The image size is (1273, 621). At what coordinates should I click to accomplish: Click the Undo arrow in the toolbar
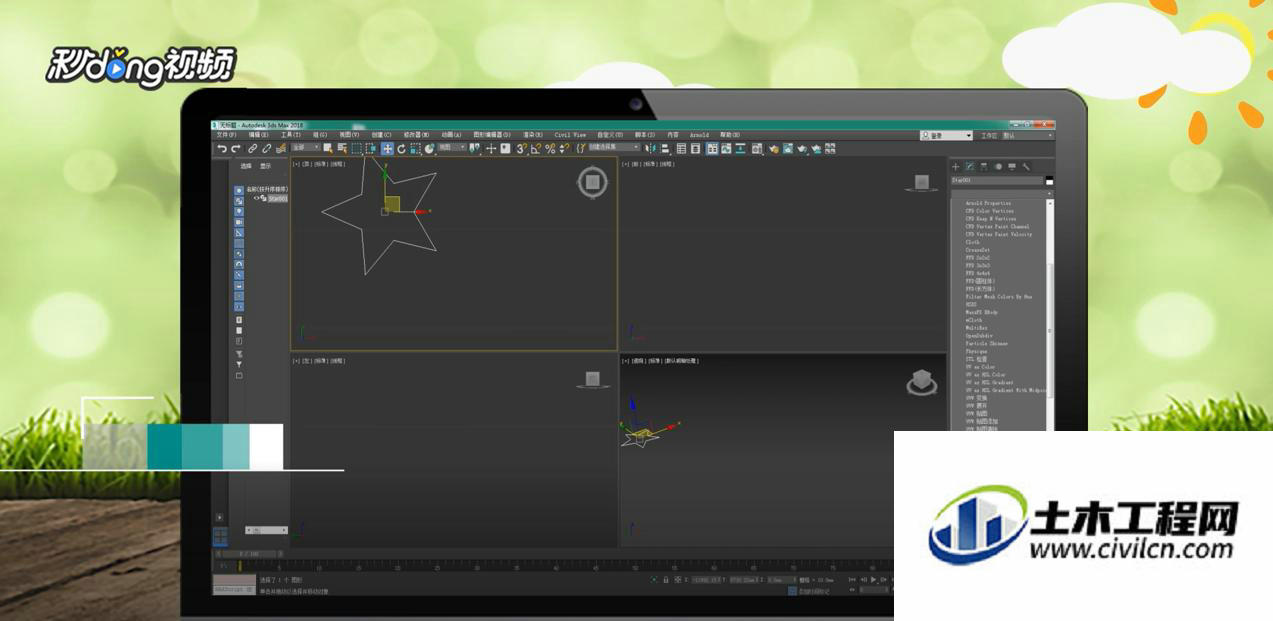click(222, 148)
